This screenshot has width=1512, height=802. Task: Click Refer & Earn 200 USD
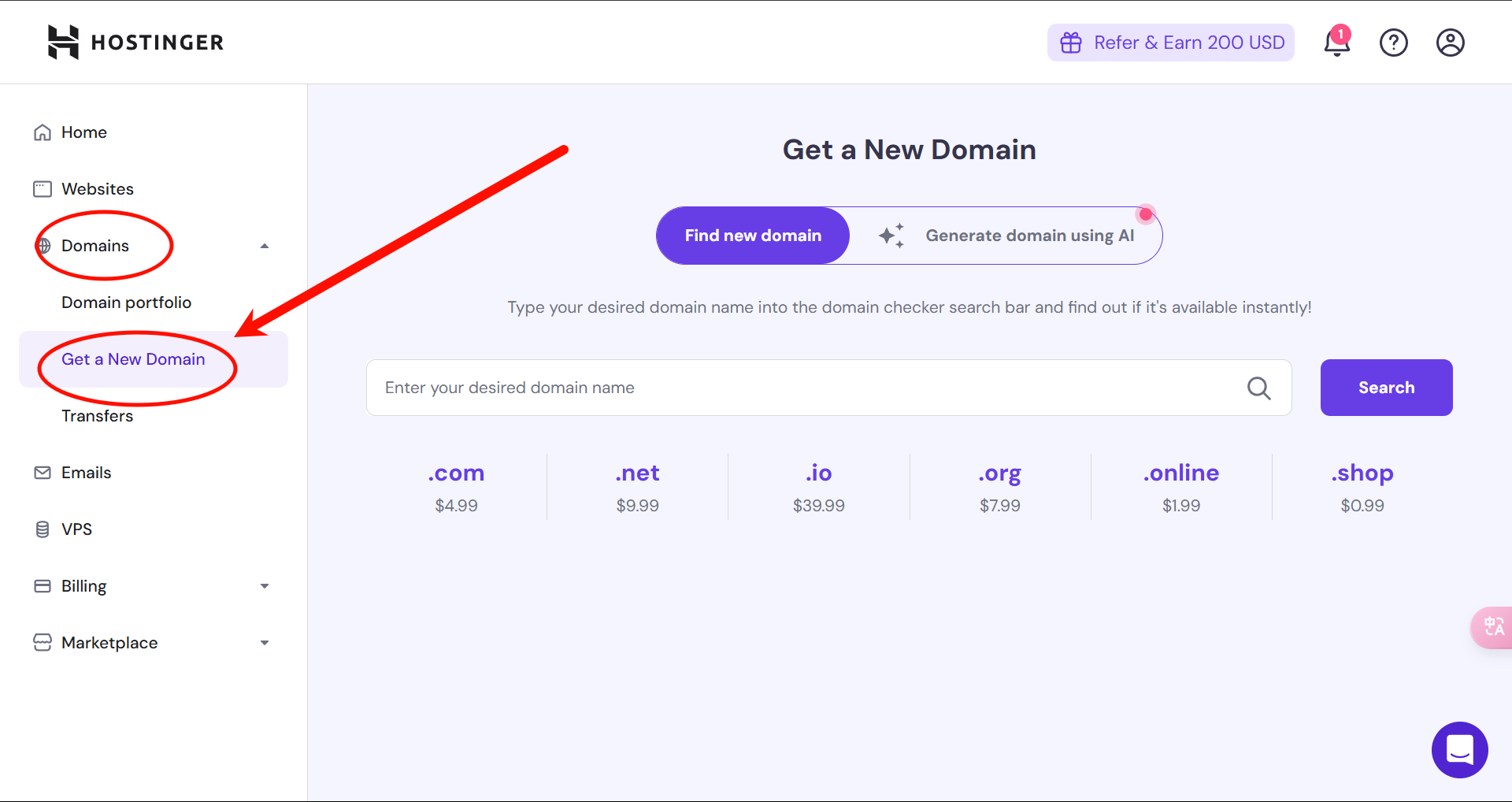click(1188, 43)
